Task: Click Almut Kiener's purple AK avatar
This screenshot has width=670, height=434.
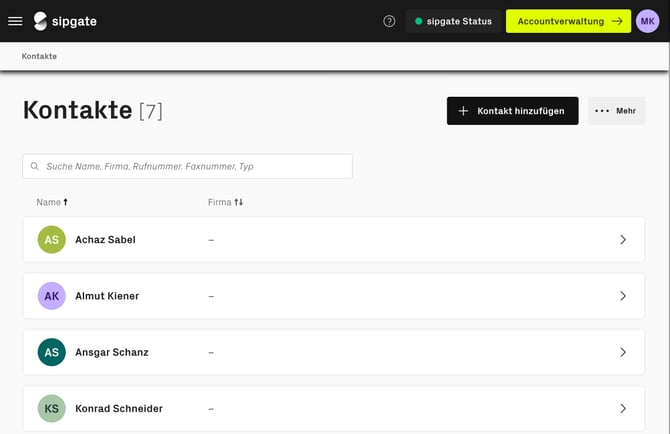Action: tap(52, 296)
